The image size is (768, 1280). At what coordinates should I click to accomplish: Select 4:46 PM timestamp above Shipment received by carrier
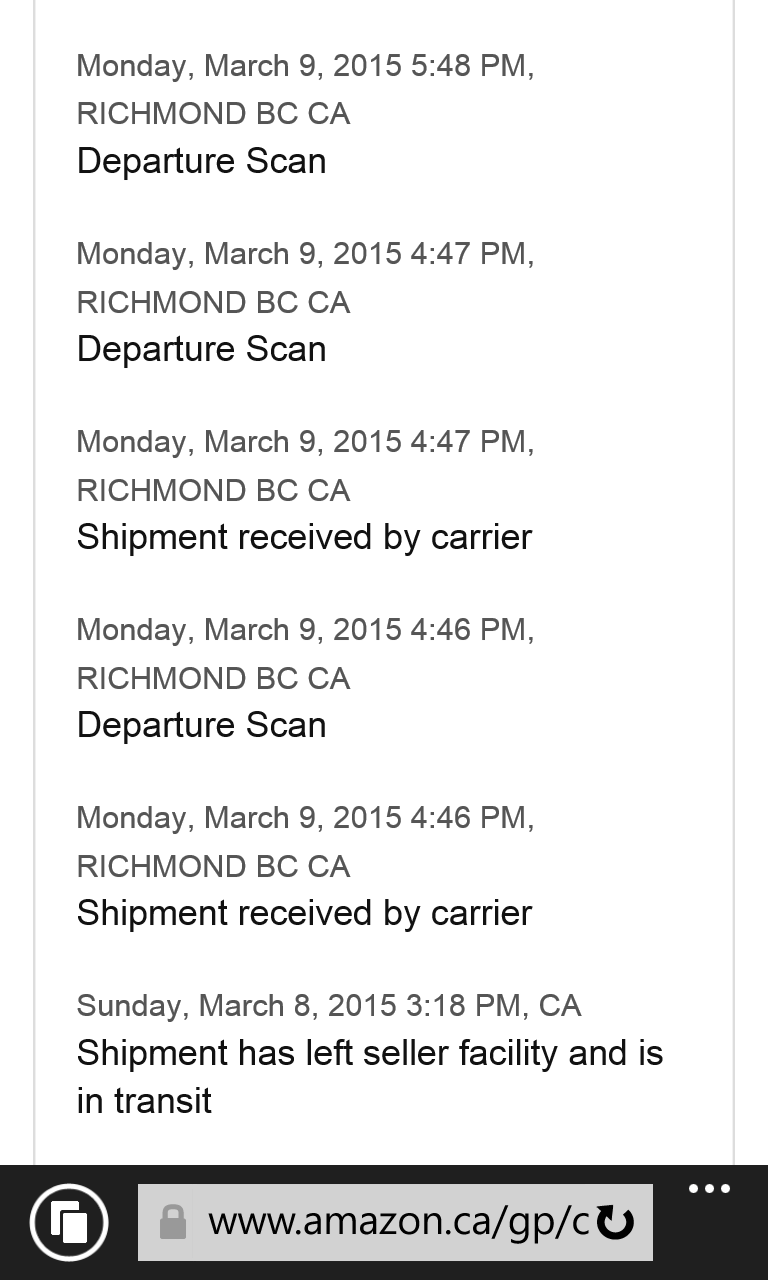305,818
